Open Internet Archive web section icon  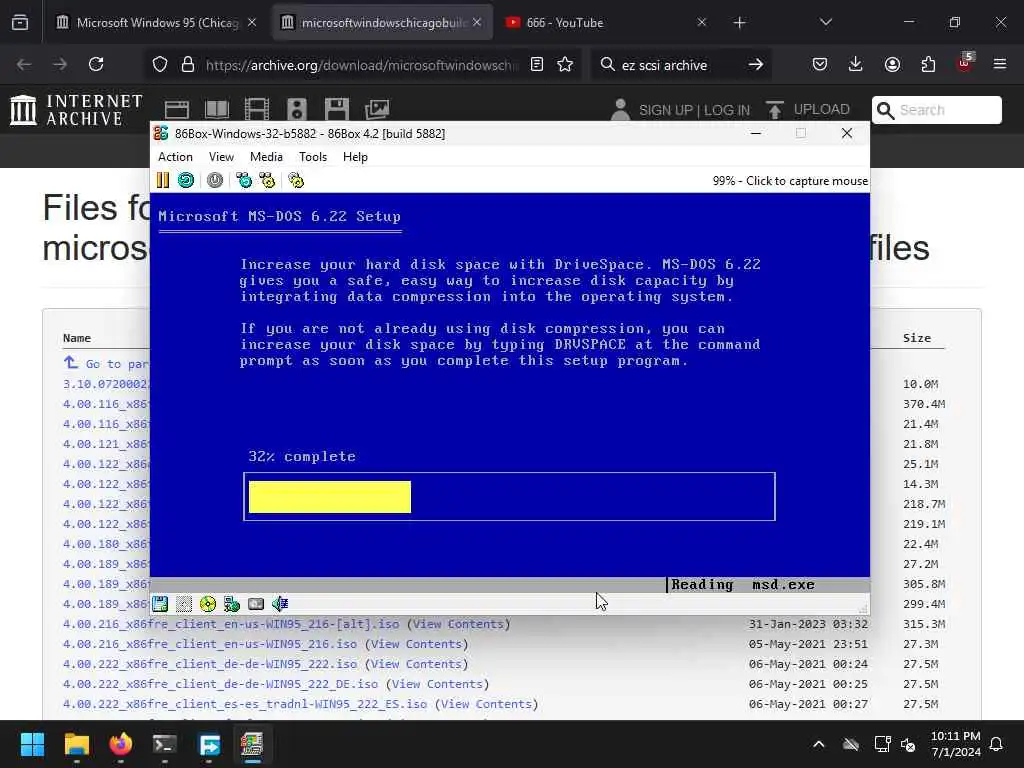(x=177, y=109)
